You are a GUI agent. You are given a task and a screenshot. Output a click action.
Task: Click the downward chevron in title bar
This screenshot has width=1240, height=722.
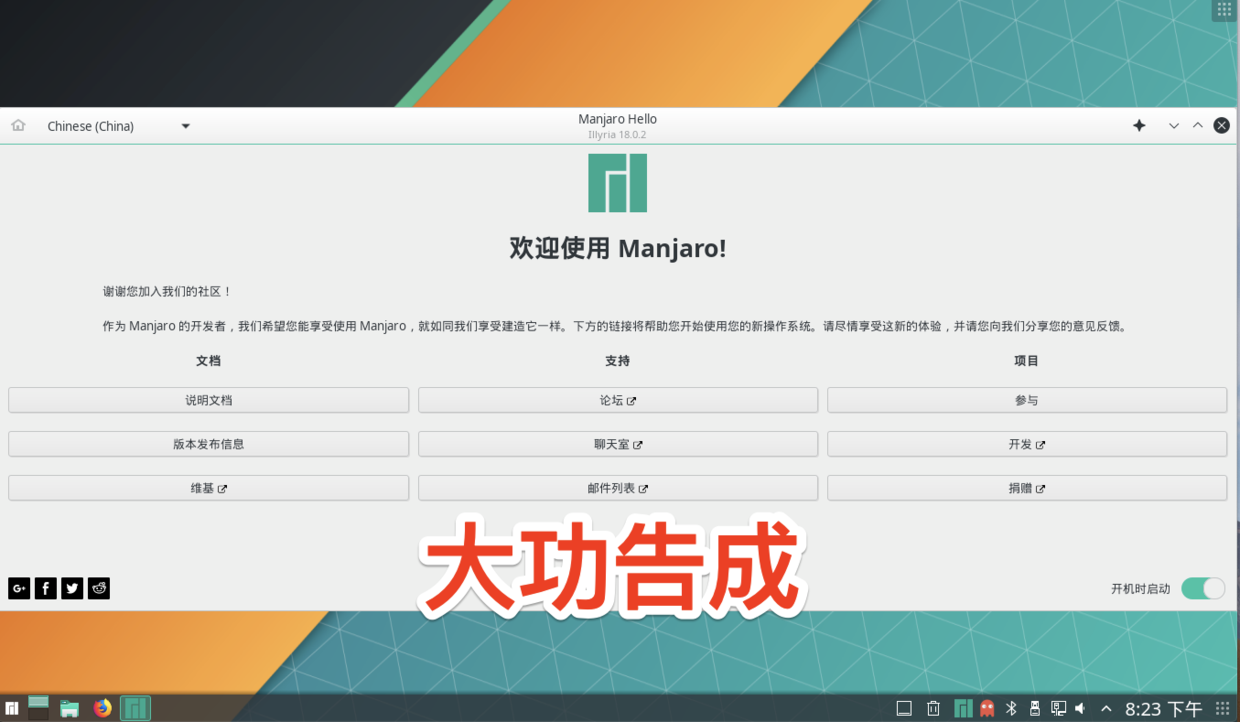1174,126
